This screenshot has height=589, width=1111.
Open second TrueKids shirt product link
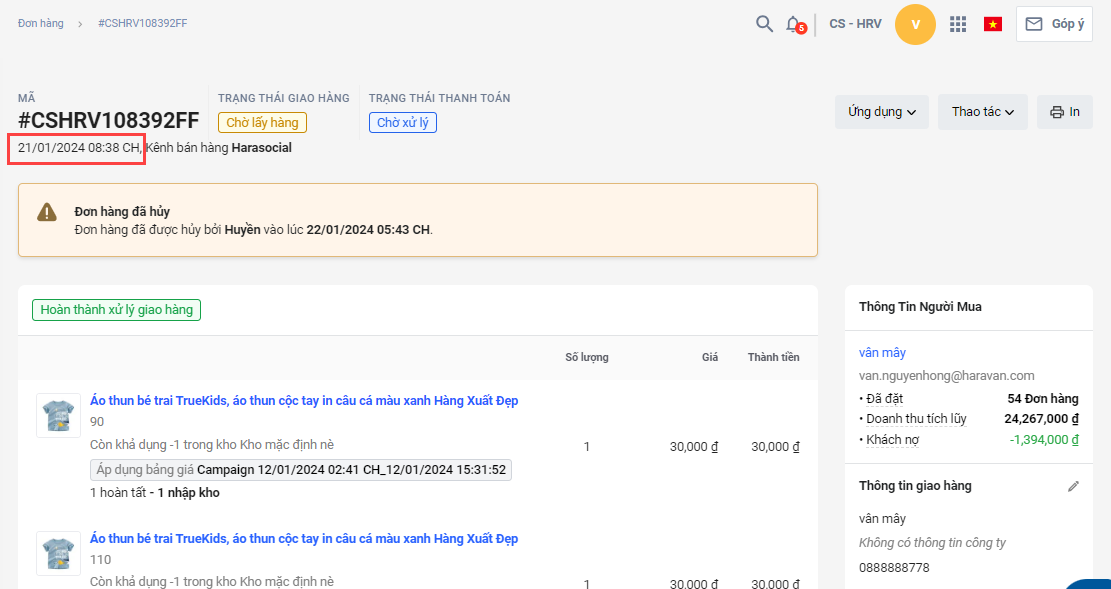304,539
